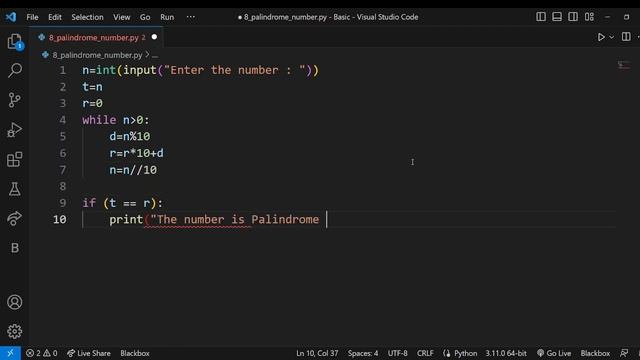
Task: Click the right Blackbox status bar item
Action: click(x=595, y=353)
